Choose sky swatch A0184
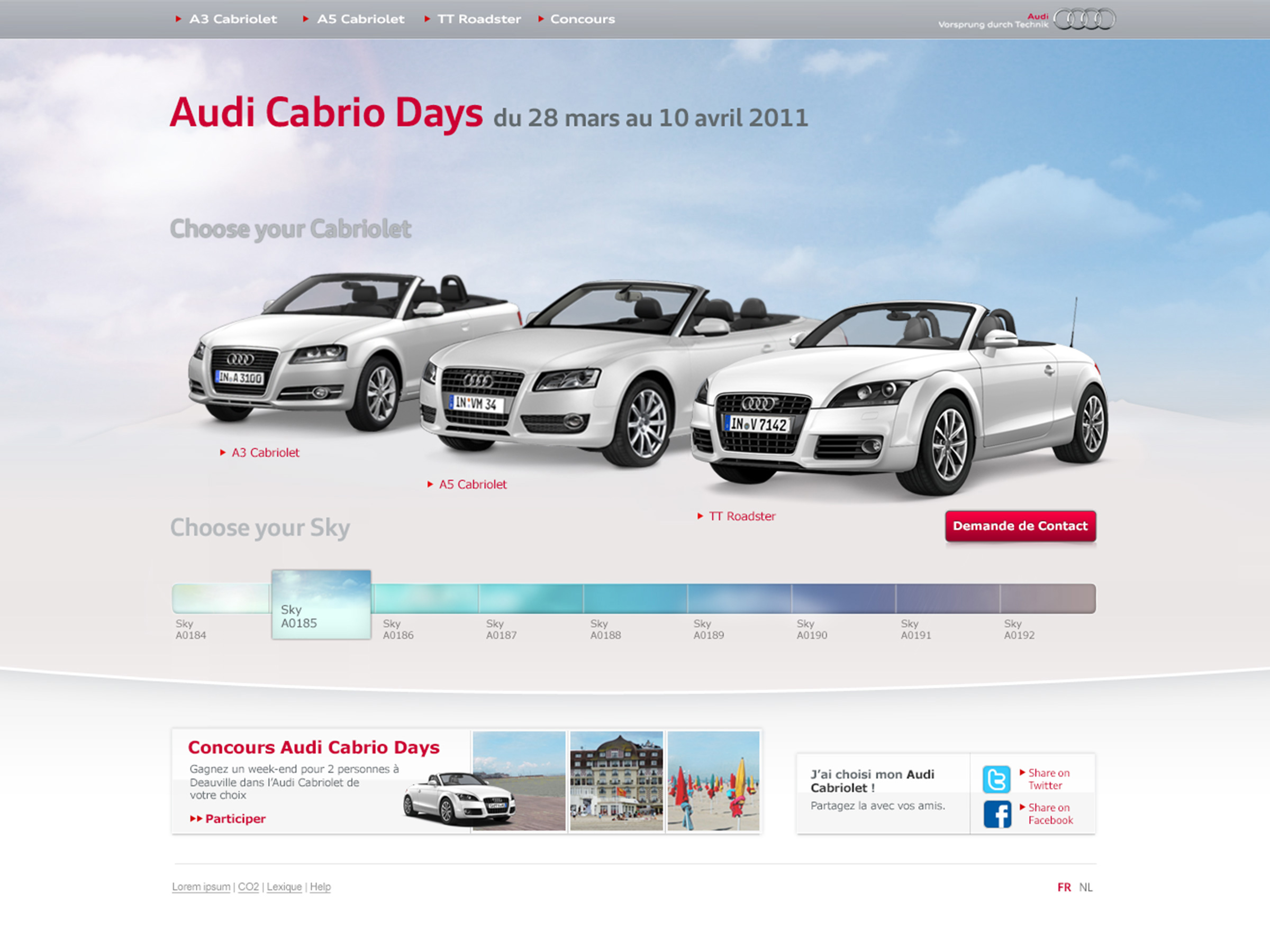This screenshot has height=952, width=1270. [221, 599]
